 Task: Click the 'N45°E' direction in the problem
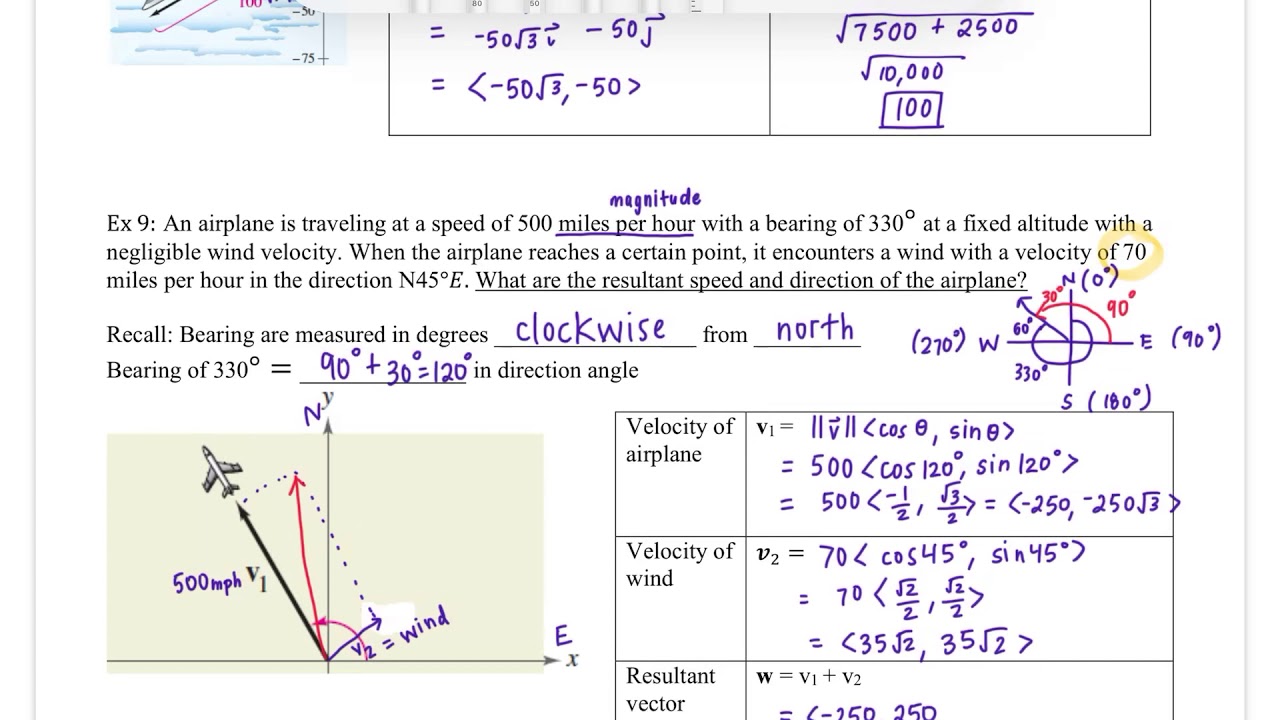[431, 280]
